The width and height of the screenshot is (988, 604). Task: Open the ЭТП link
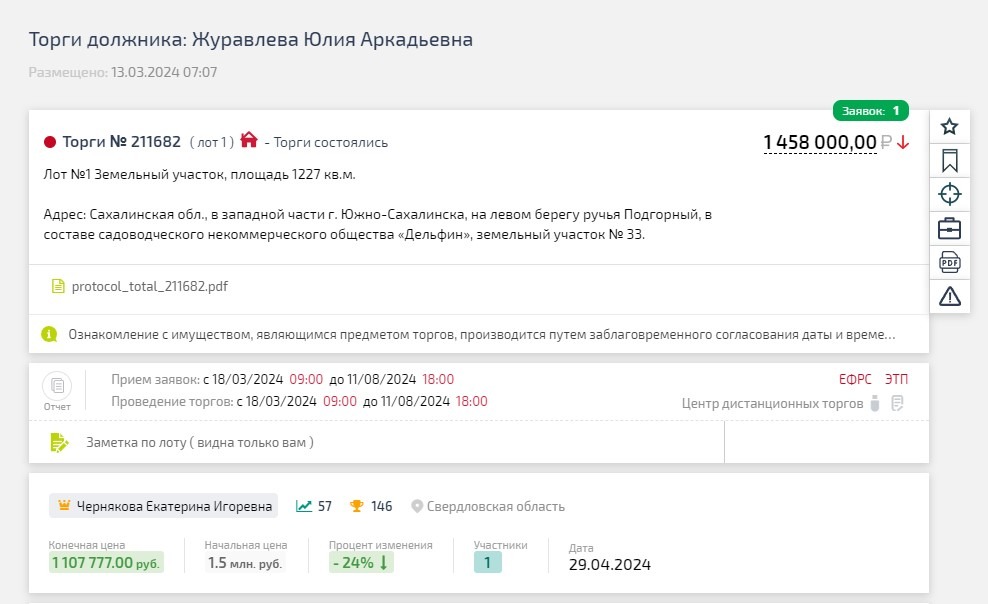point(896,379)
